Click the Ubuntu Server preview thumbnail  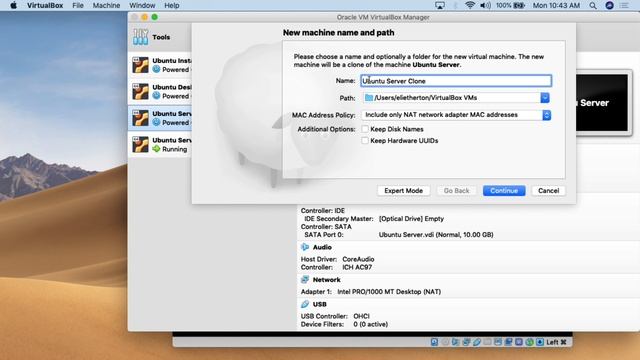point(602,103)
